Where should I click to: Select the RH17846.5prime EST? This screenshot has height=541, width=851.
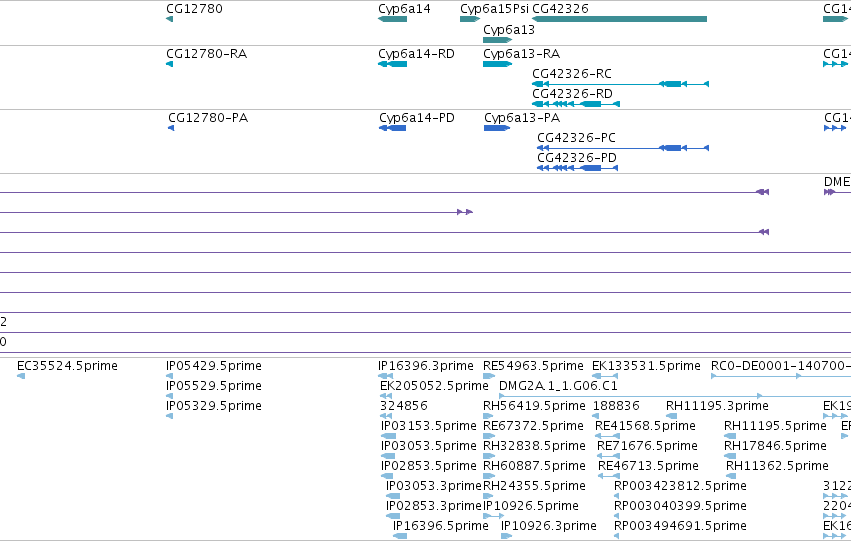[x=775, y=446]
